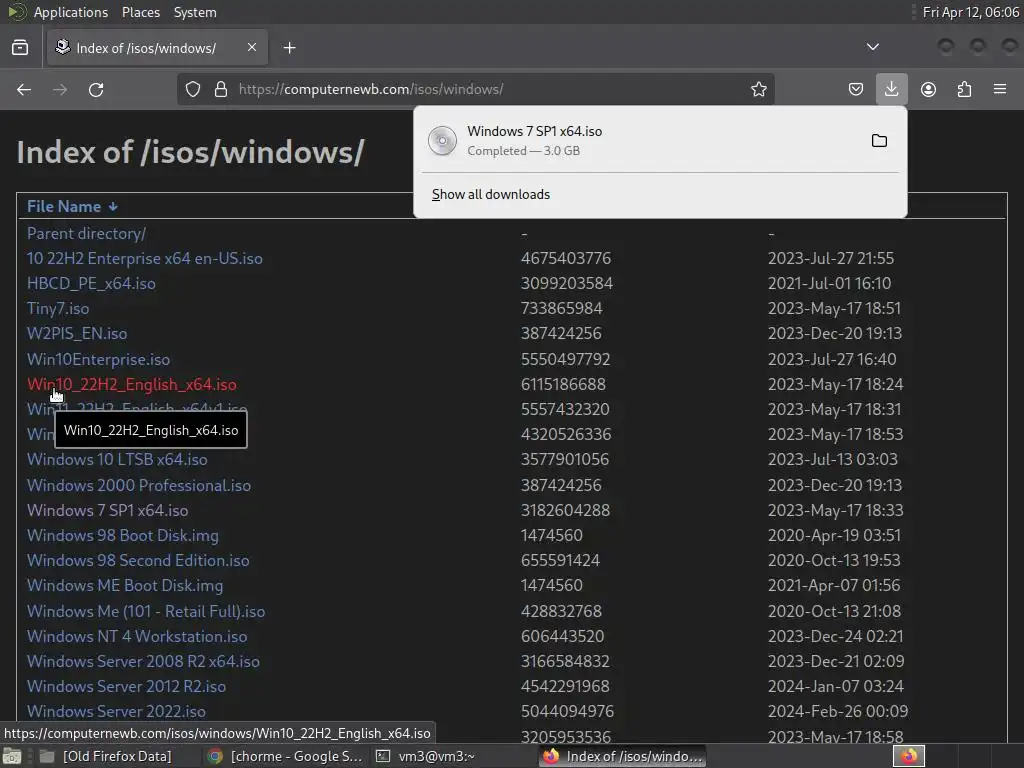Reload the current page

[x=96, y=89]
